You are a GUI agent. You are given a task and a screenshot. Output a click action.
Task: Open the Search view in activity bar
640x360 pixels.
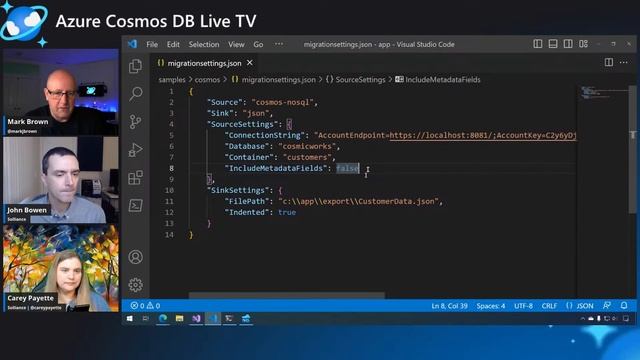coord(136,94)
